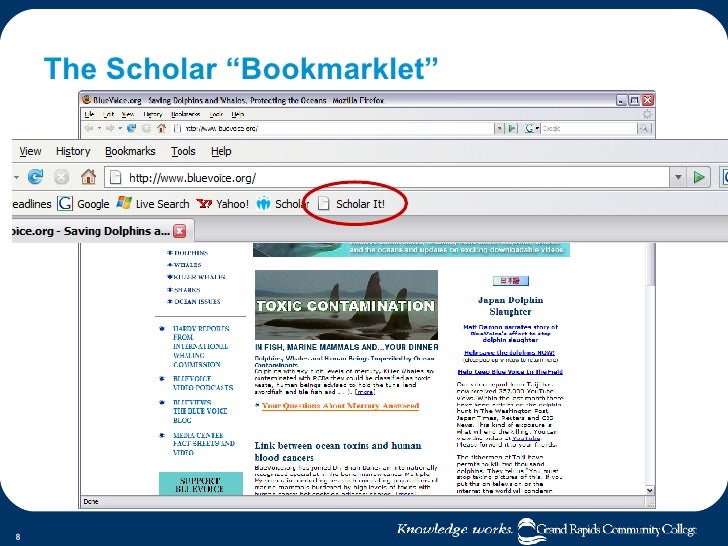Click Link between ocean toxins heading
Screen dimensions: 728x546
tap(338, 451)
